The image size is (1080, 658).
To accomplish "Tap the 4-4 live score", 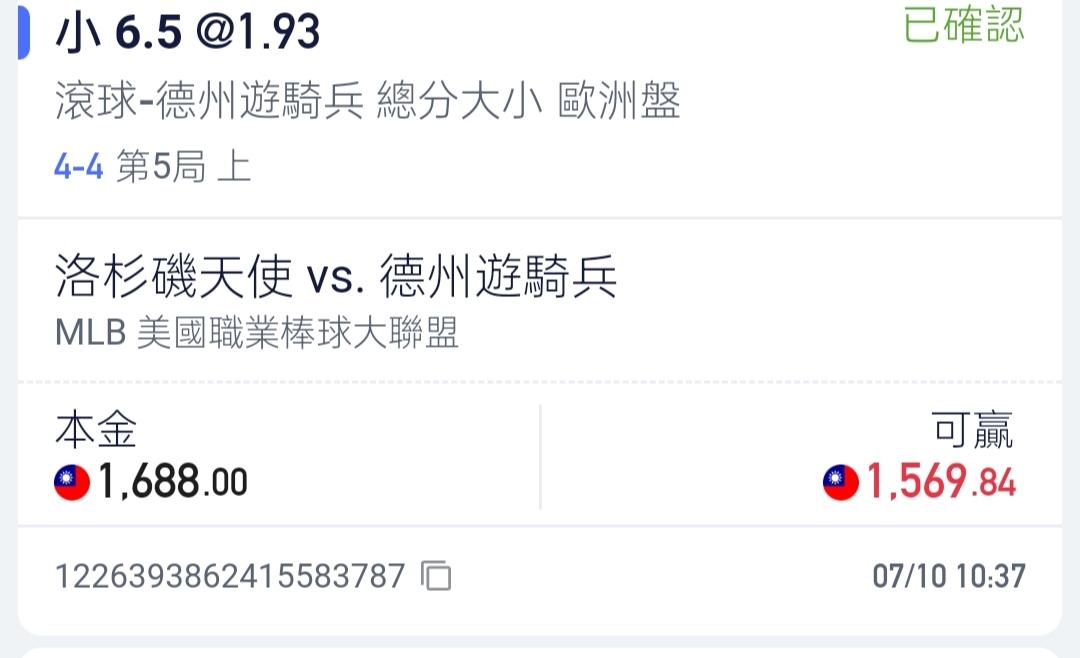I will click(79, 167).
